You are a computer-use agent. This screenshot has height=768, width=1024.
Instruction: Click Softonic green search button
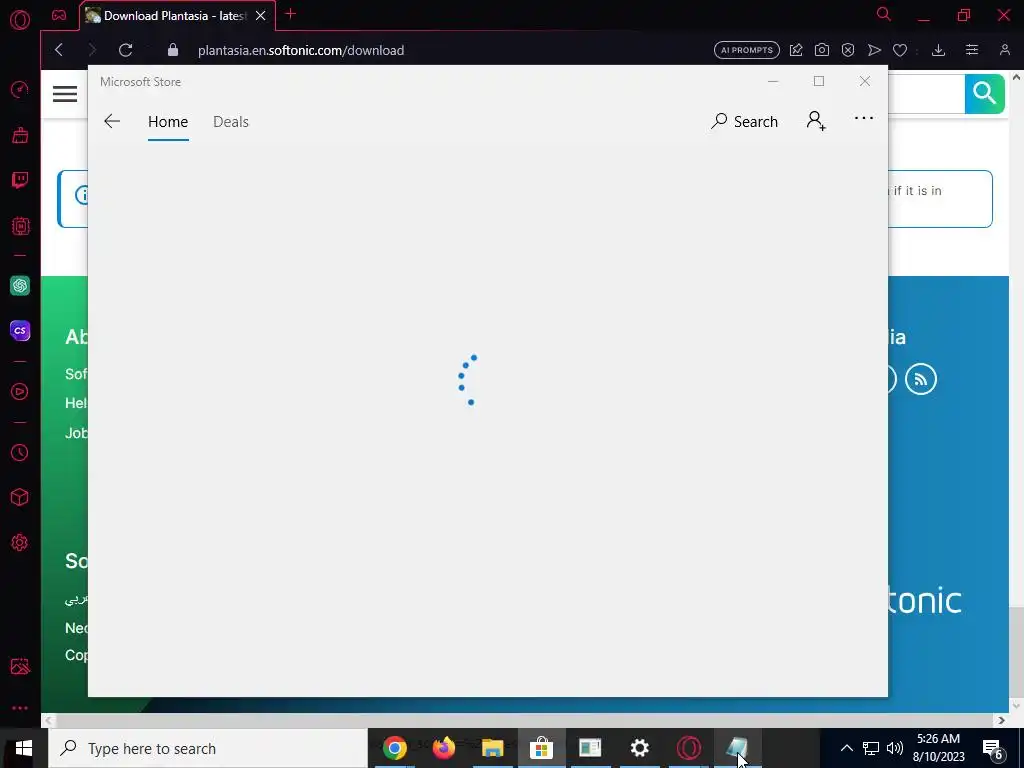tap(984, 94)
